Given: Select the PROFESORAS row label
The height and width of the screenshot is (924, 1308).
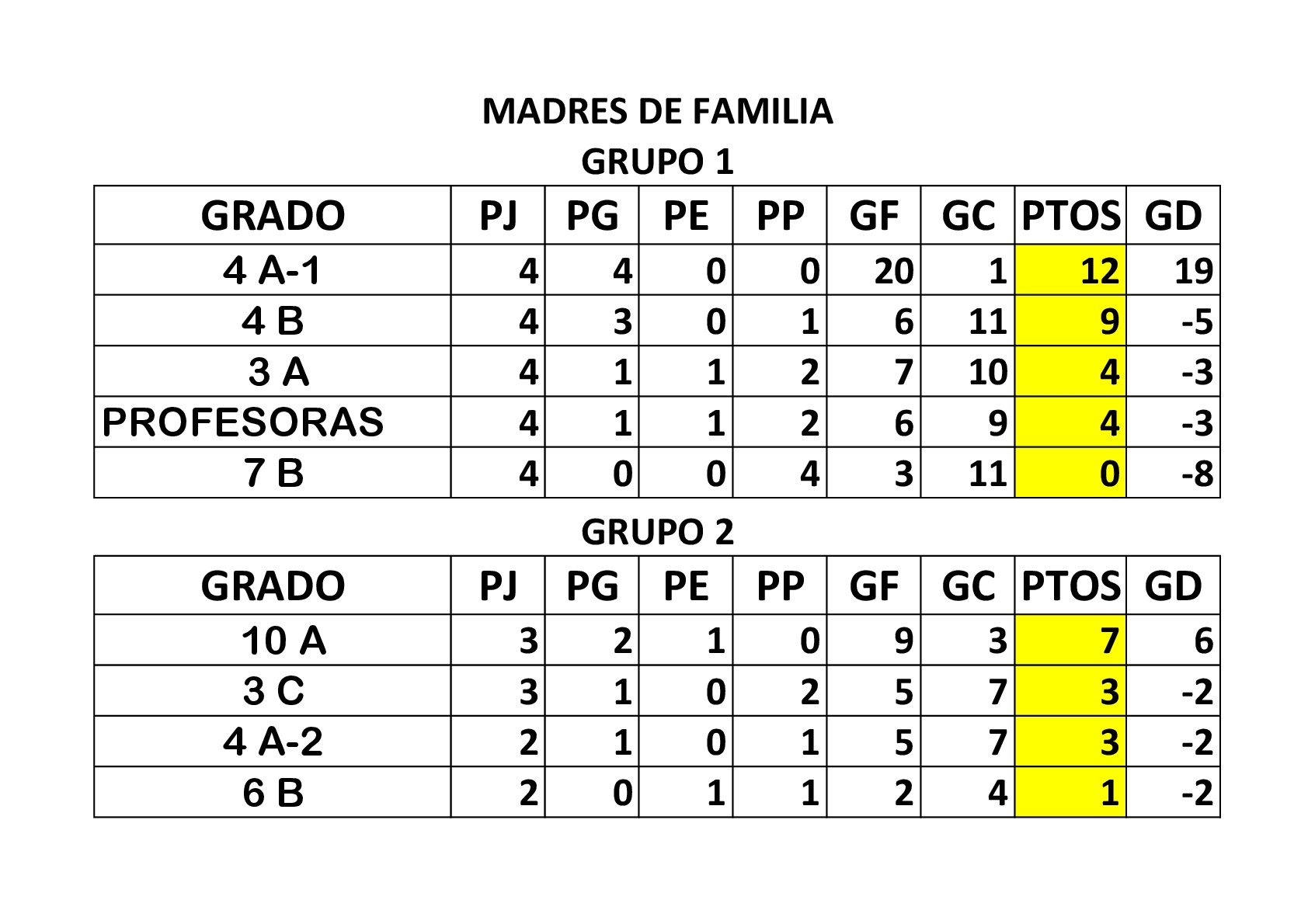Looking at the screenshot, I should (x=273, y=422).
